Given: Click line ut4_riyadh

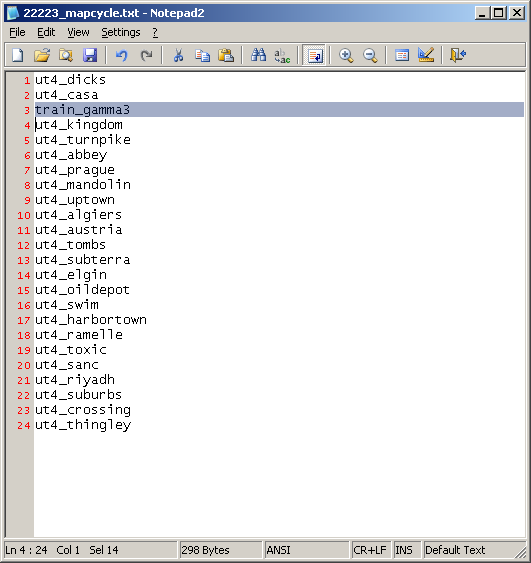Looking at the screenshot, I should 75,380.
